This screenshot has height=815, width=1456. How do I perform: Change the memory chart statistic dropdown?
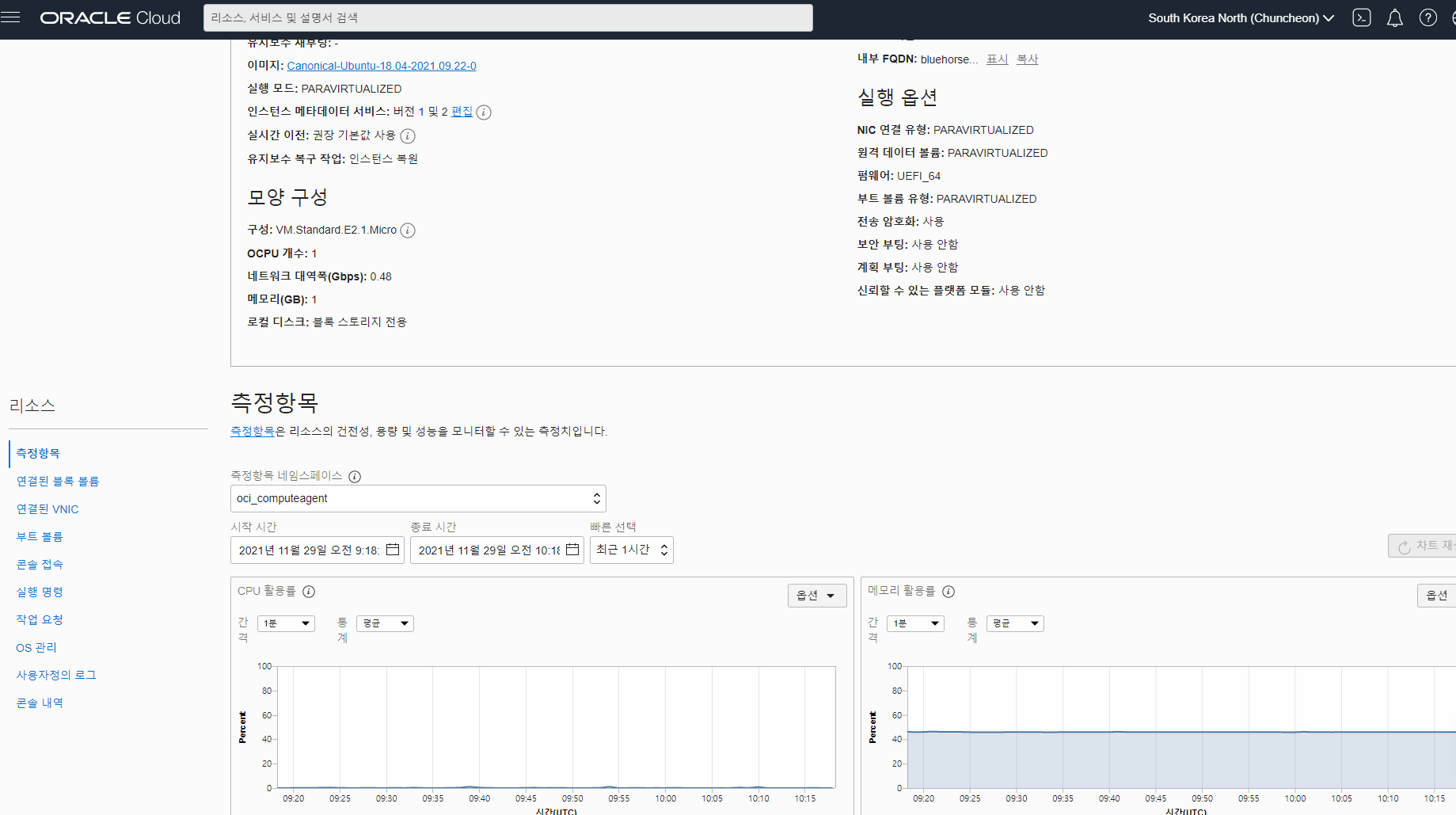[x=1015, y=623]
